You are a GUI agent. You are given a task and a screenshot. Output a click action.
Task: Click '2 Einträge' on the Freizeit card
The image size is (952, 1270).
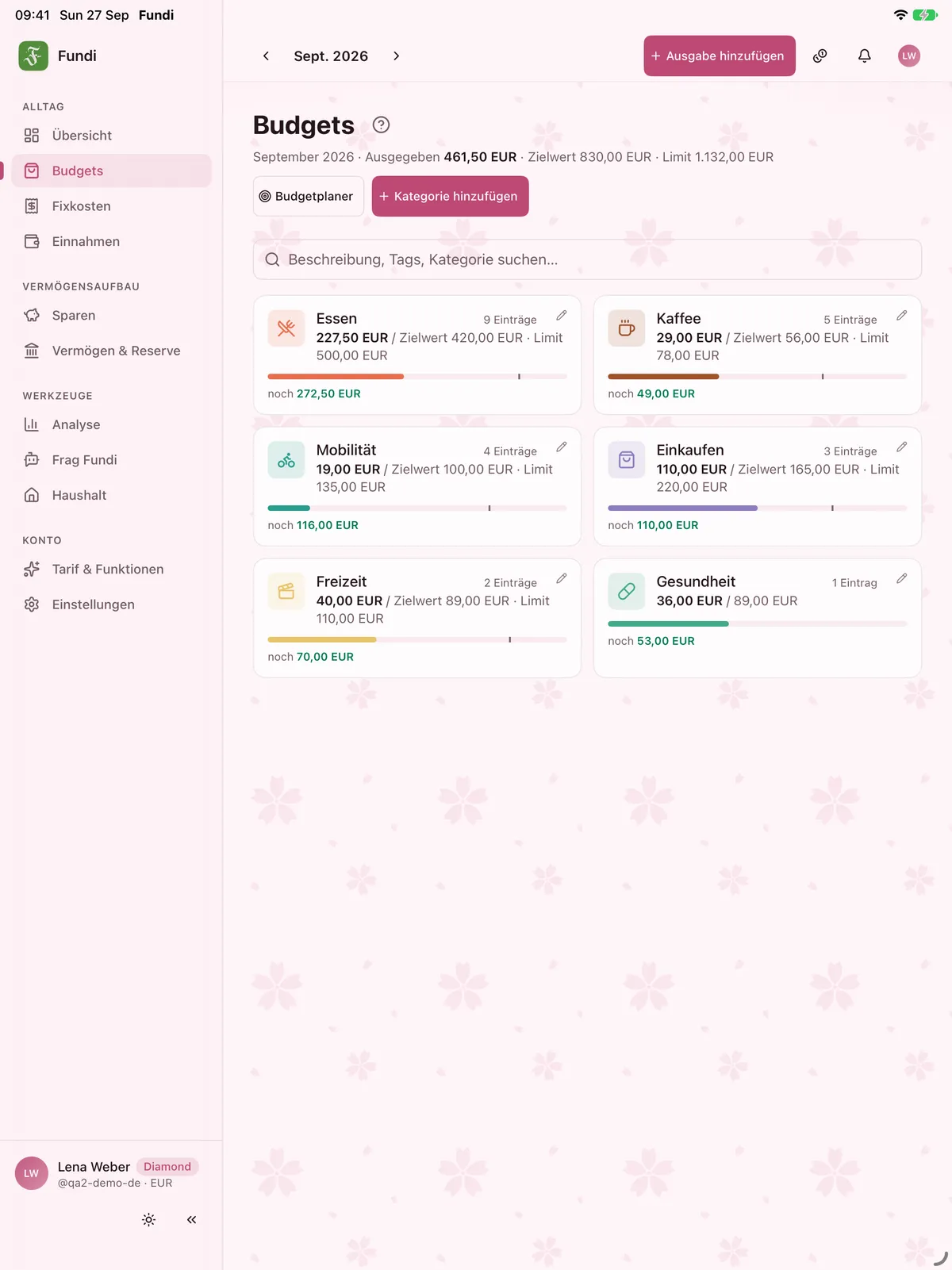pyautogui.click(x=510, y=583)
